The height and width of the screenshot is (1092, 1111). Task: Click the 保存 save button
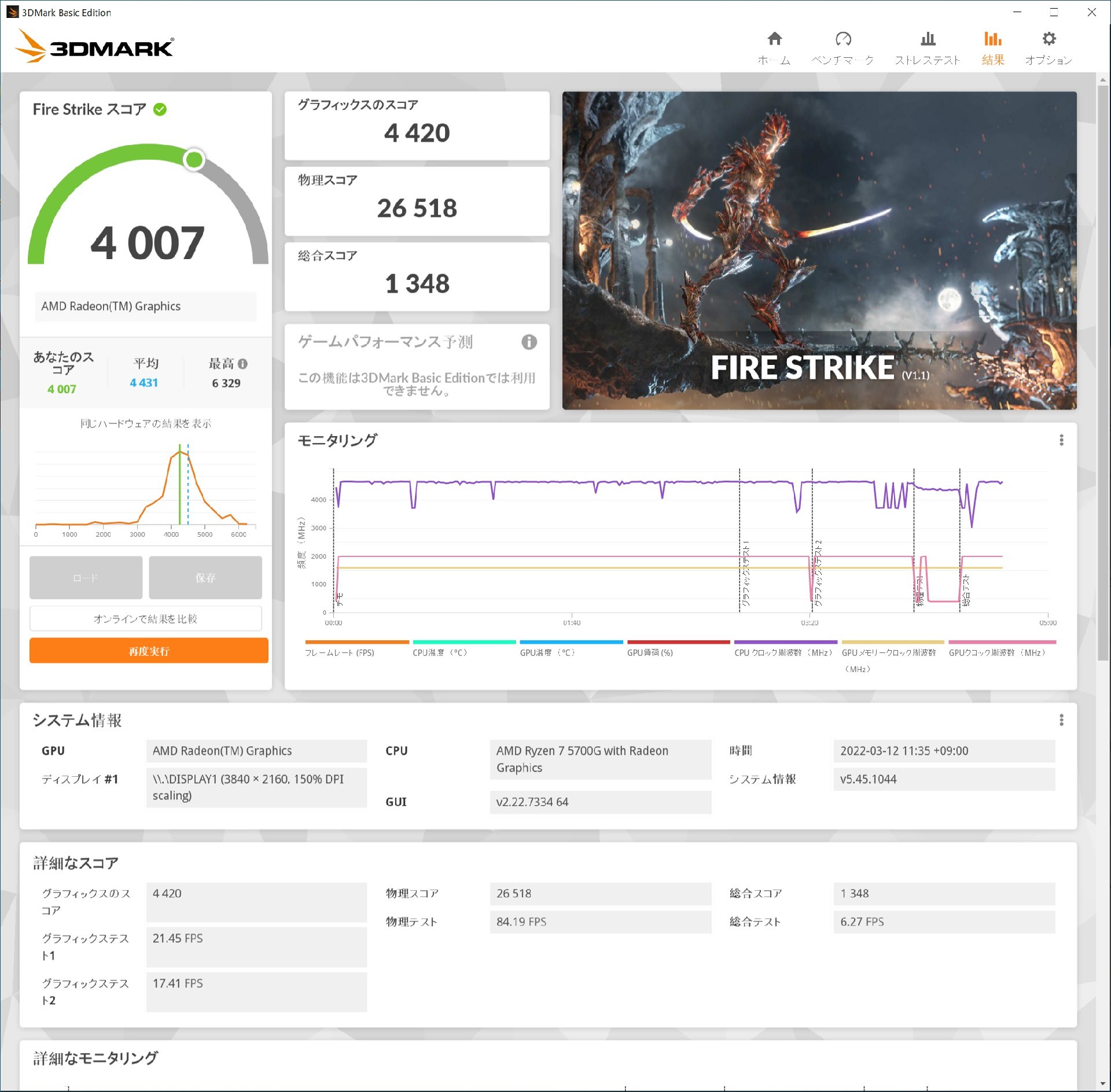tap(205, 578)
